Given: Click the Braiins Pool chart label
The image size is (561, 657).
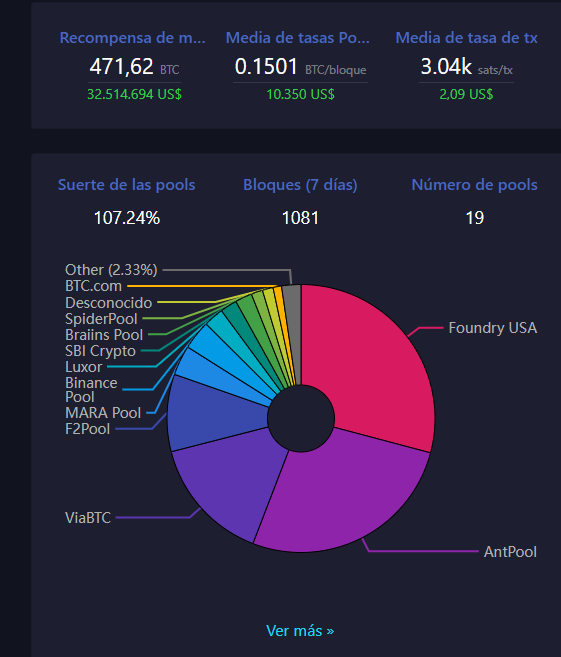Looking at the screenshot, I should pos(104,335).
